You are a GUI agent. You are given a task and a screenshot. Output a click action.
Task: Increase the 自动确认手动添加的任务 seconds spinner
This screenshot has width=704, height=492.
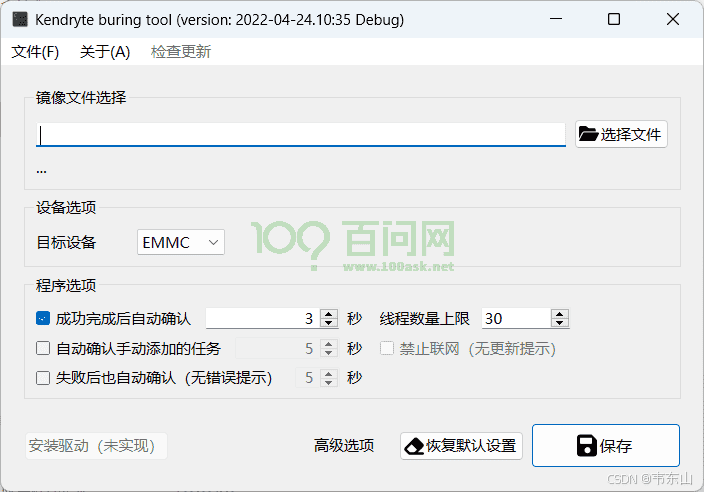coord(329,344)
